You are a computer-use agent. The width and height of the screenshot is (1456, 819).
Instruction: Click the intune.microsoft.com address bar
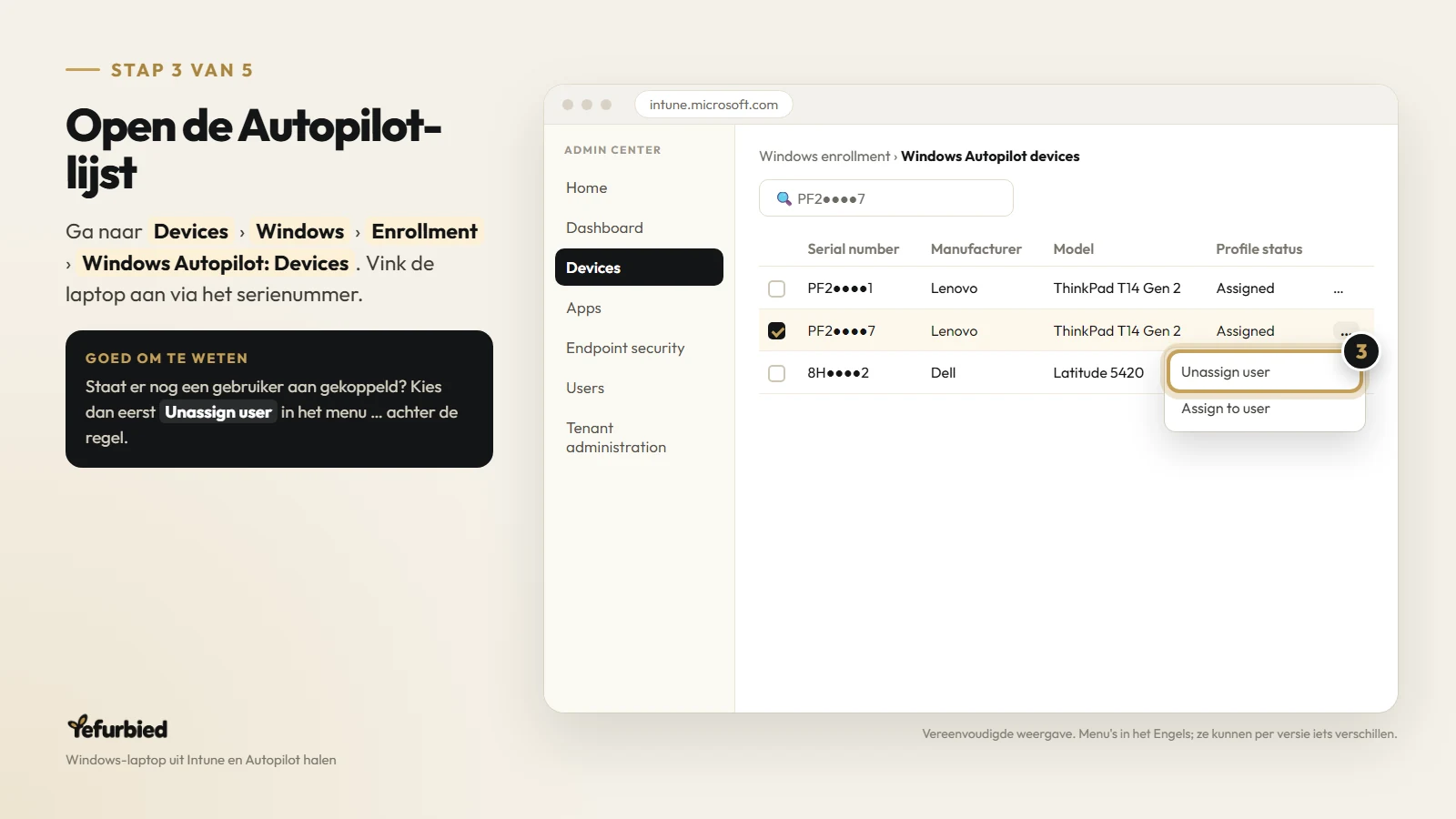(713, 105)
